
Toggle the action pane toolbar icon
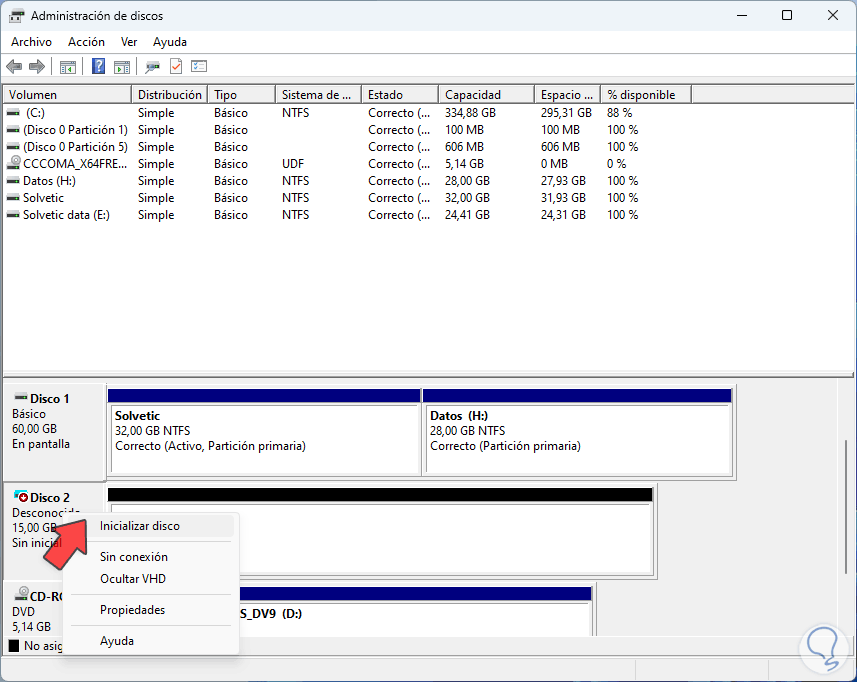122,67
